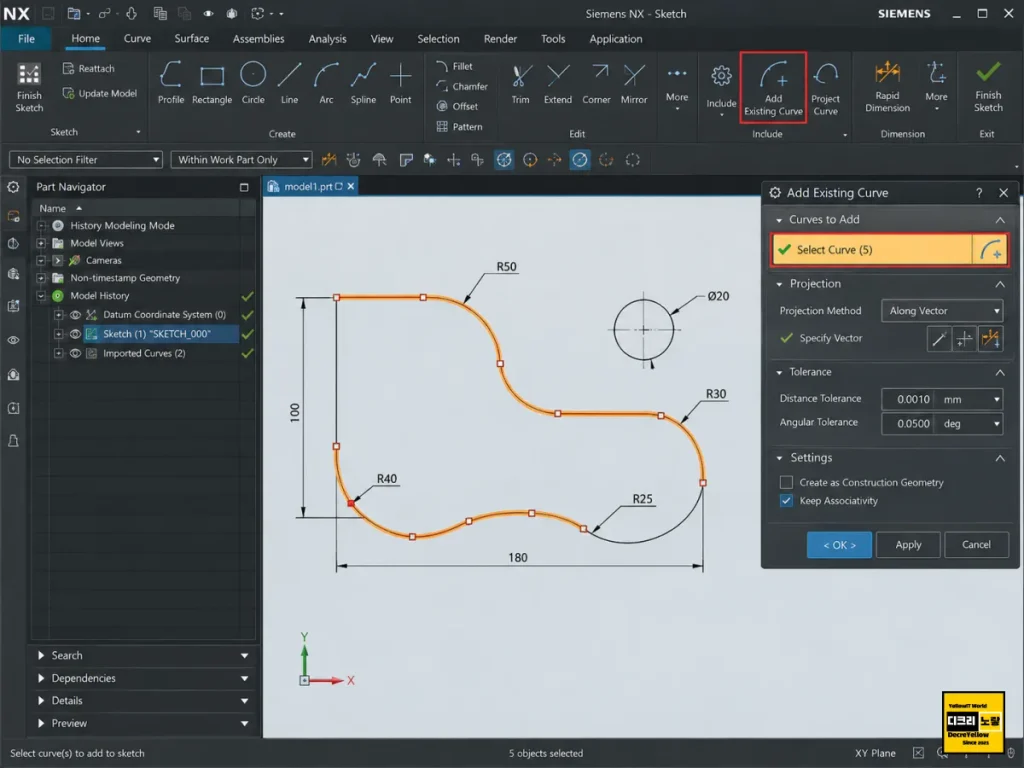Viewport: 1024px width, 768px height.
Task: Collapse the Curves to Add section
Action: (1000, 219)
